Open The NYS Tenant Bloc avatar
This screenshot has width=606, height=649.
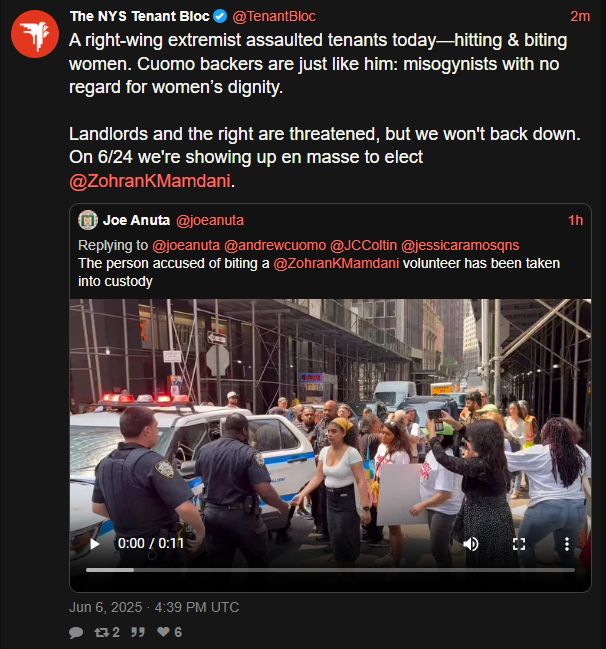coord(35,34)
